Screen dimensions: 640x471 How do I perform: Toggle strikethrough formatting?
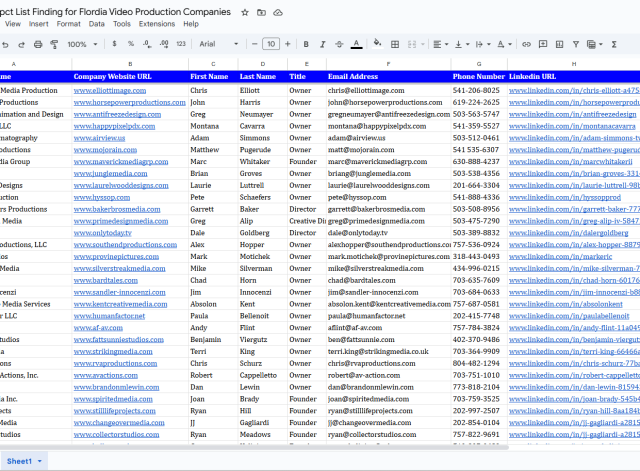click(339, 44)
